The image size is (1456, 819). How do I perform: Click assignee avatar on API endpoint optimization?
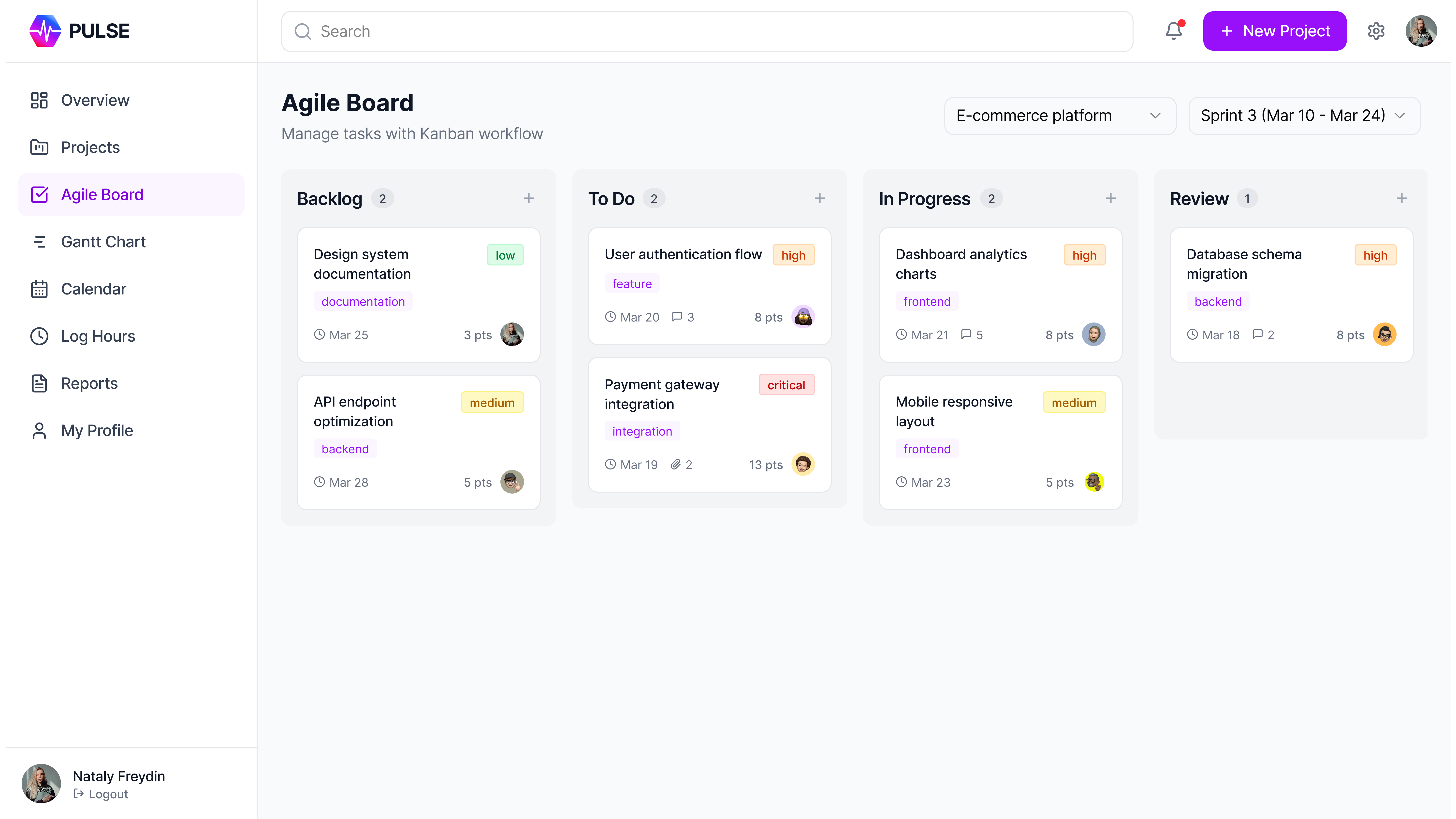click(x=512, y=482)
